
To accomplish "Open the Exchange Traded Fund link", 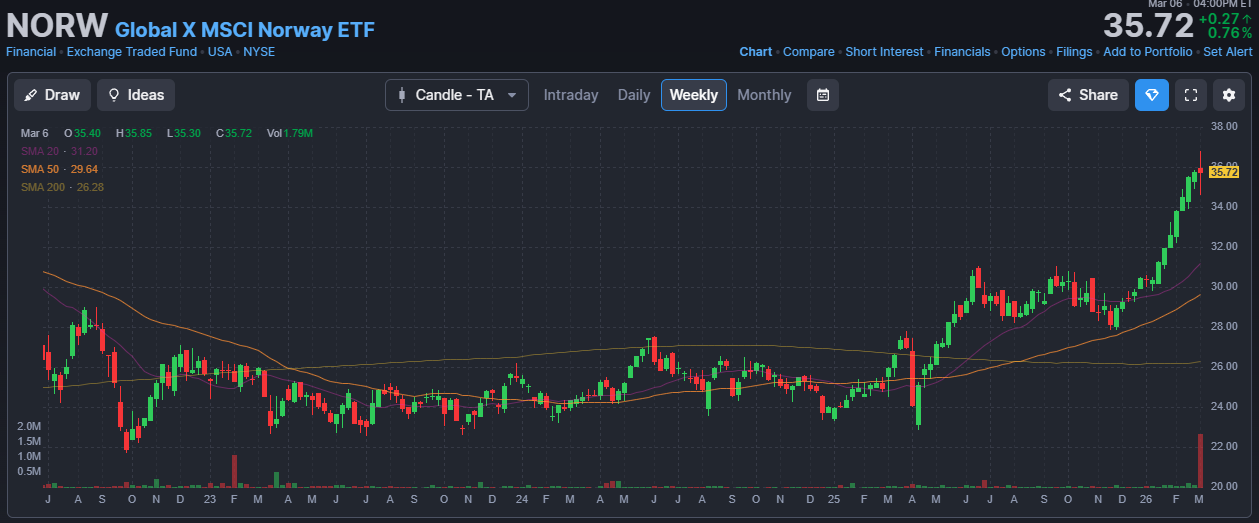I will coord(132,52).
